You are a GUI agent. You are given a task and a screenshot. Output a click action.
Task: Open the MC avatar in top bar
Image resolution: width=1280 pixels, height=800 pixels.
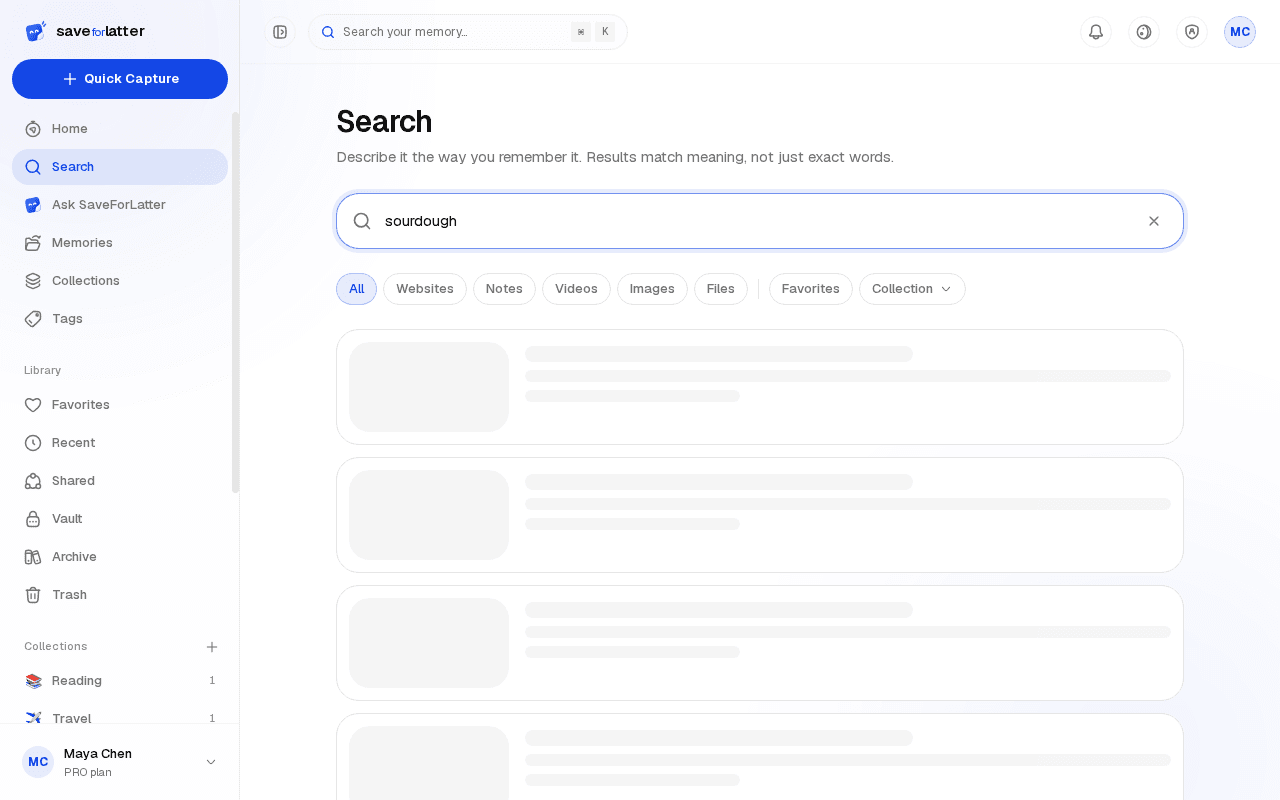pyautogui.click(x=1240, y=32)
